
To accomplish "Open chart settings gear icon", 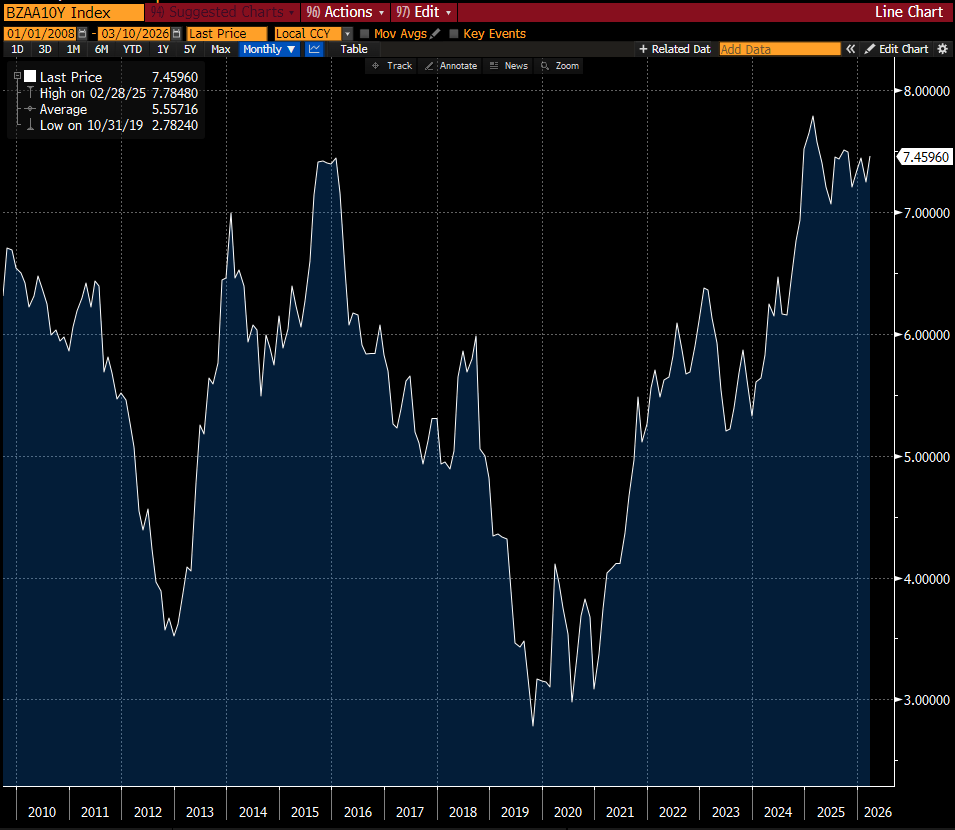I will pos(942,49).
